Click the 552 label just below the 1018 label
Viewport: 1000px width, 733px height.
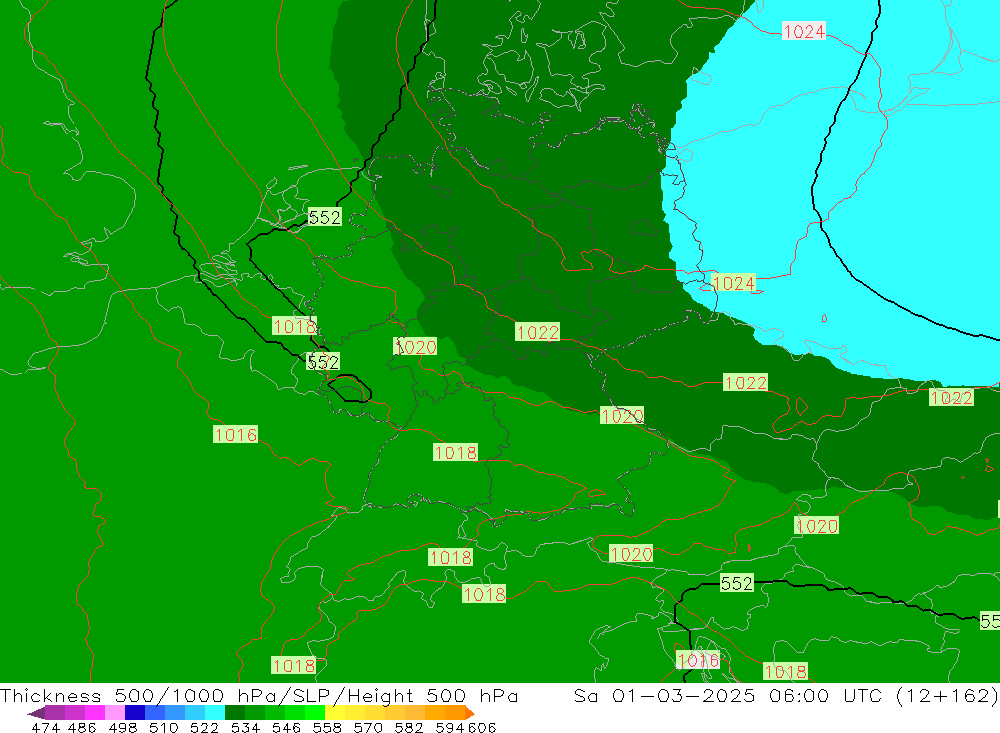click(x=323, y=362)
